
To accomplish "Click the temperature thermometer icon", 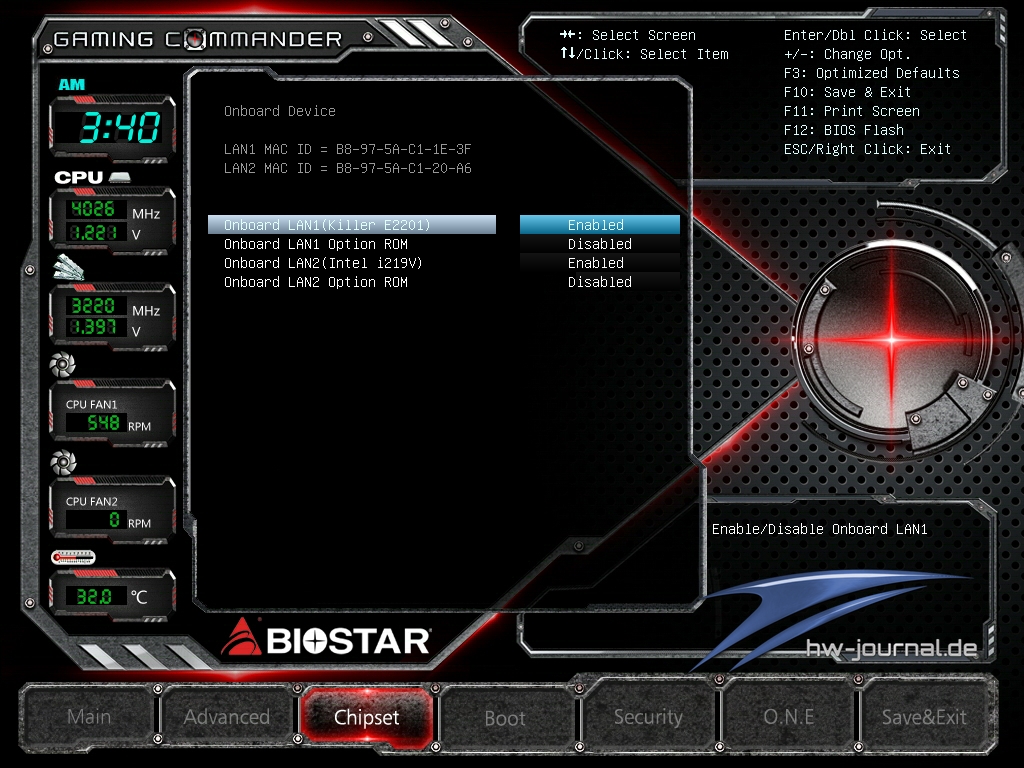I will [x=73, y=557].
